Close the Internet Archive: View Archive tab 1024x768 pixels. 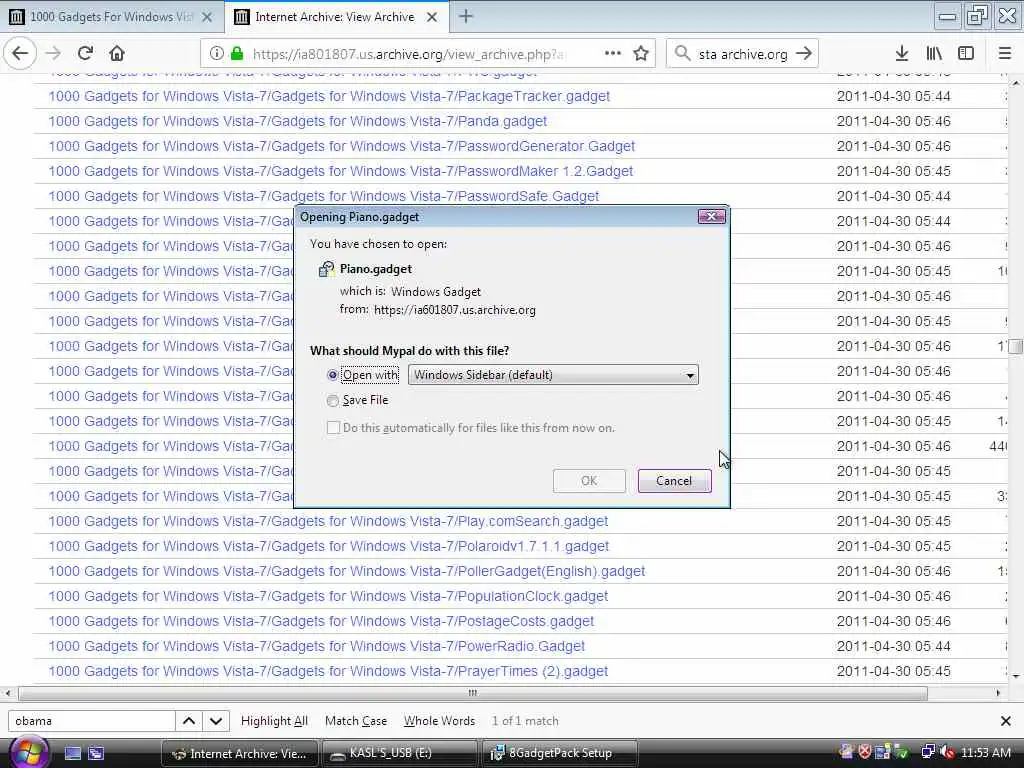coord(432,17)
